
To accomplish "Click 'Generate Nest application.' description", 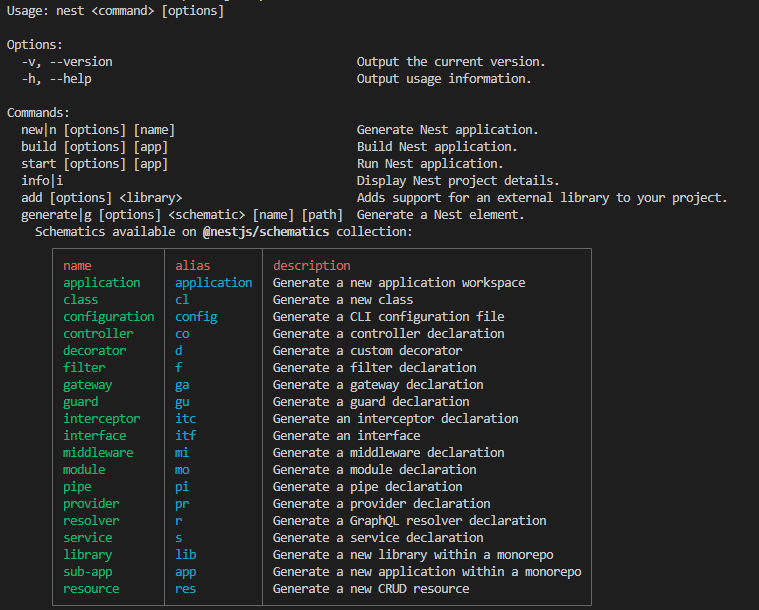I will pos(447,130).
